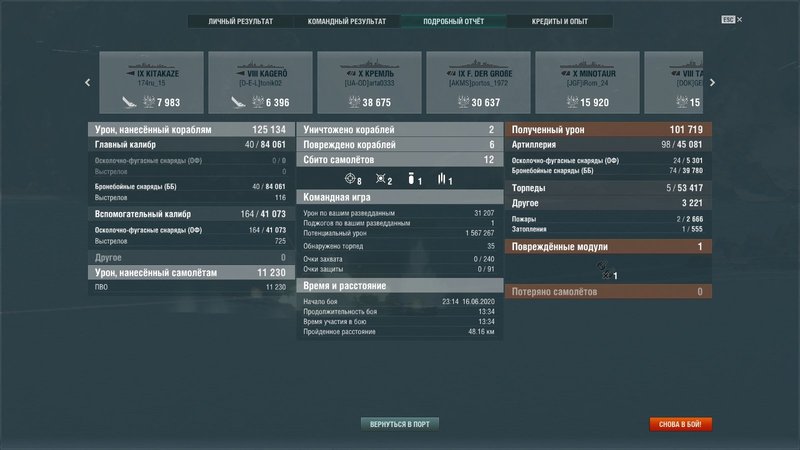Show previous ships with left arrow

pos(87,82)
